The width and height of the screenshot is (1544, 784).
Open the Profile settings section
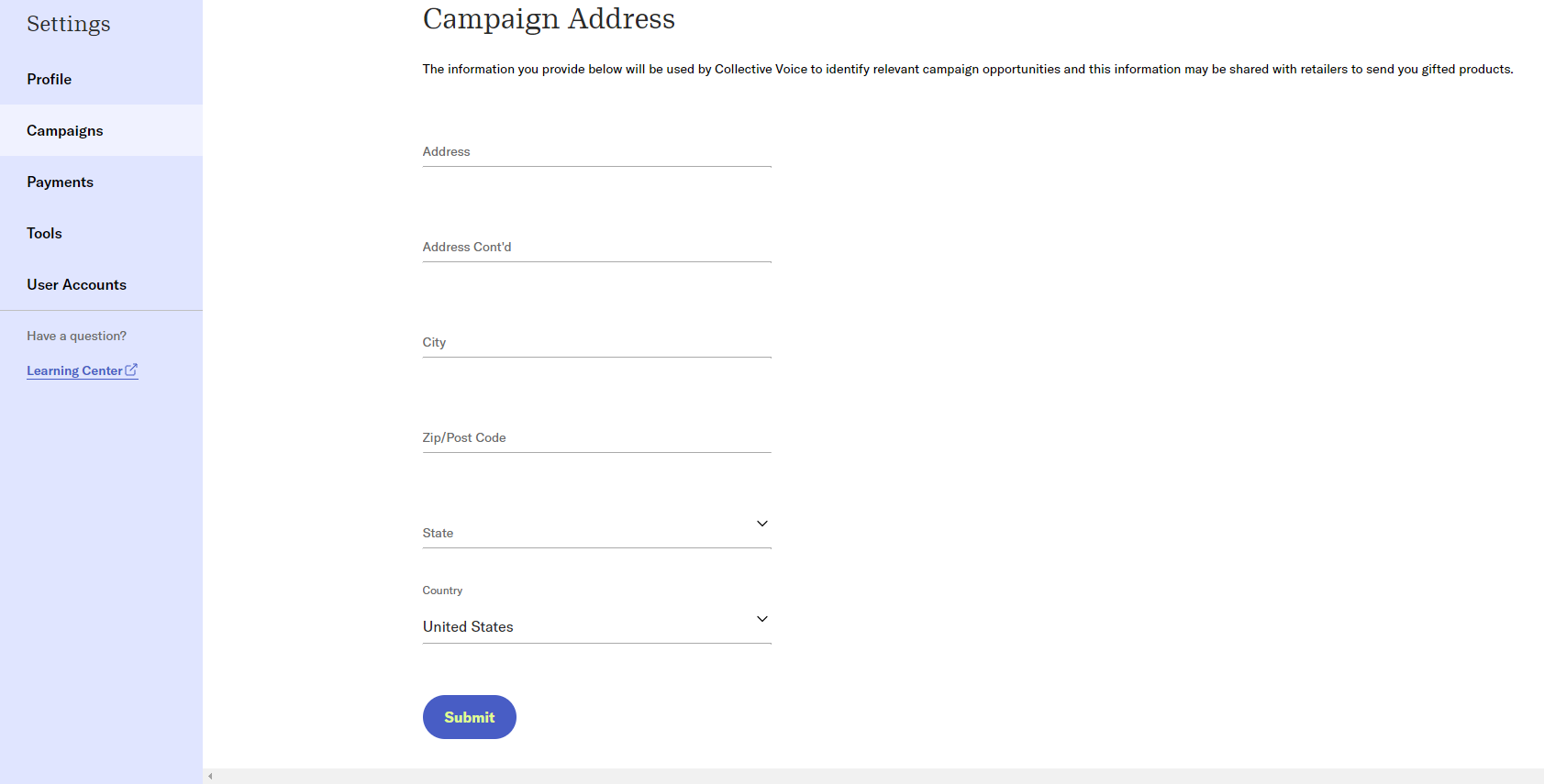(101, 79)
